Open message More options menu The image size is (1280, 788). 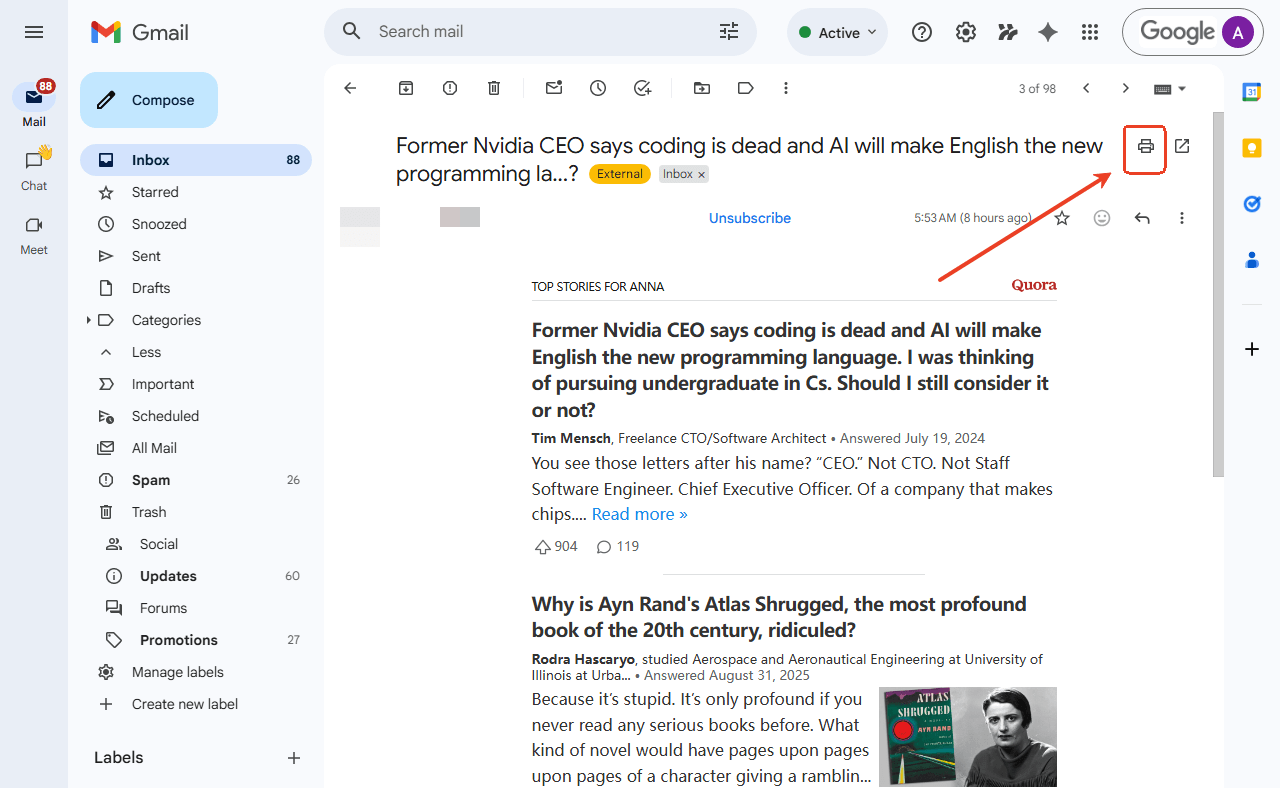click(1182, 218)
